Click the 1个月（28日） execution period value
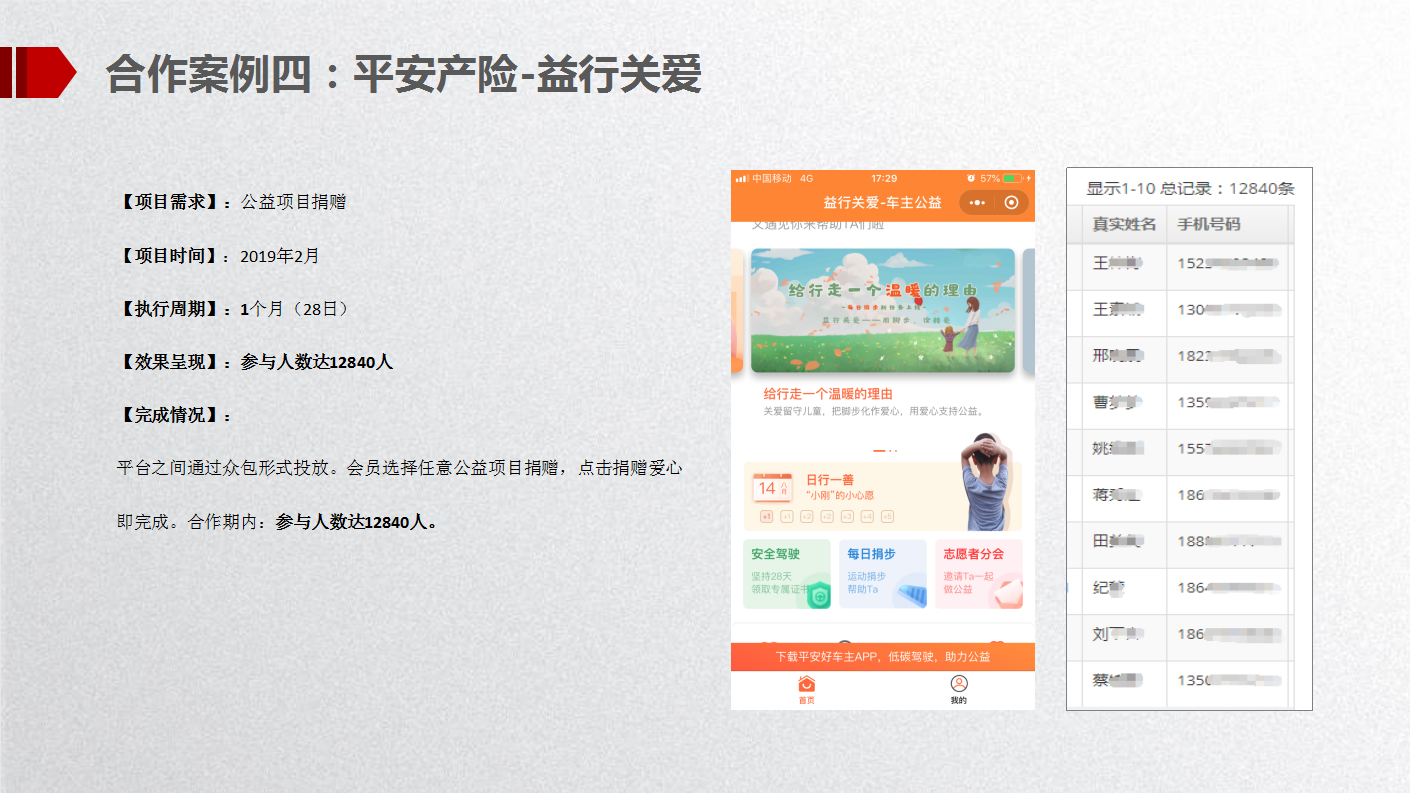This screenshot has height=793, width=1410. pos(295,309)
